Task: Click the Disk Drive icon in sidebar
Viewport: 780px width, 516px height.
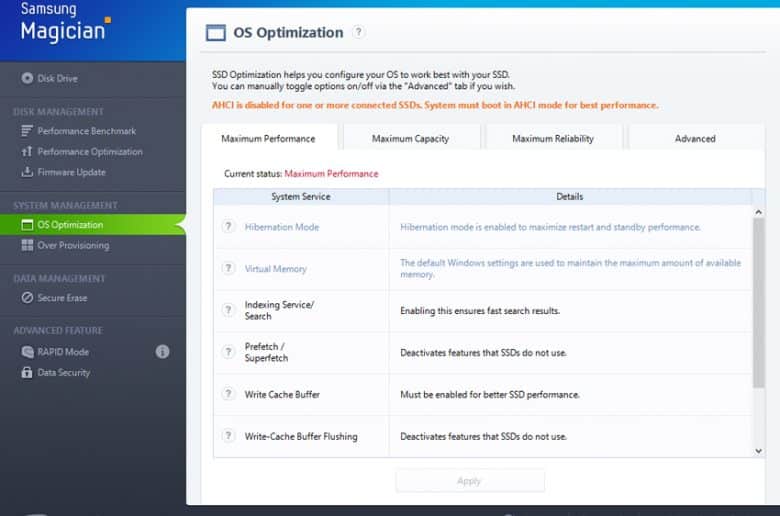Action: pos(27,78)
